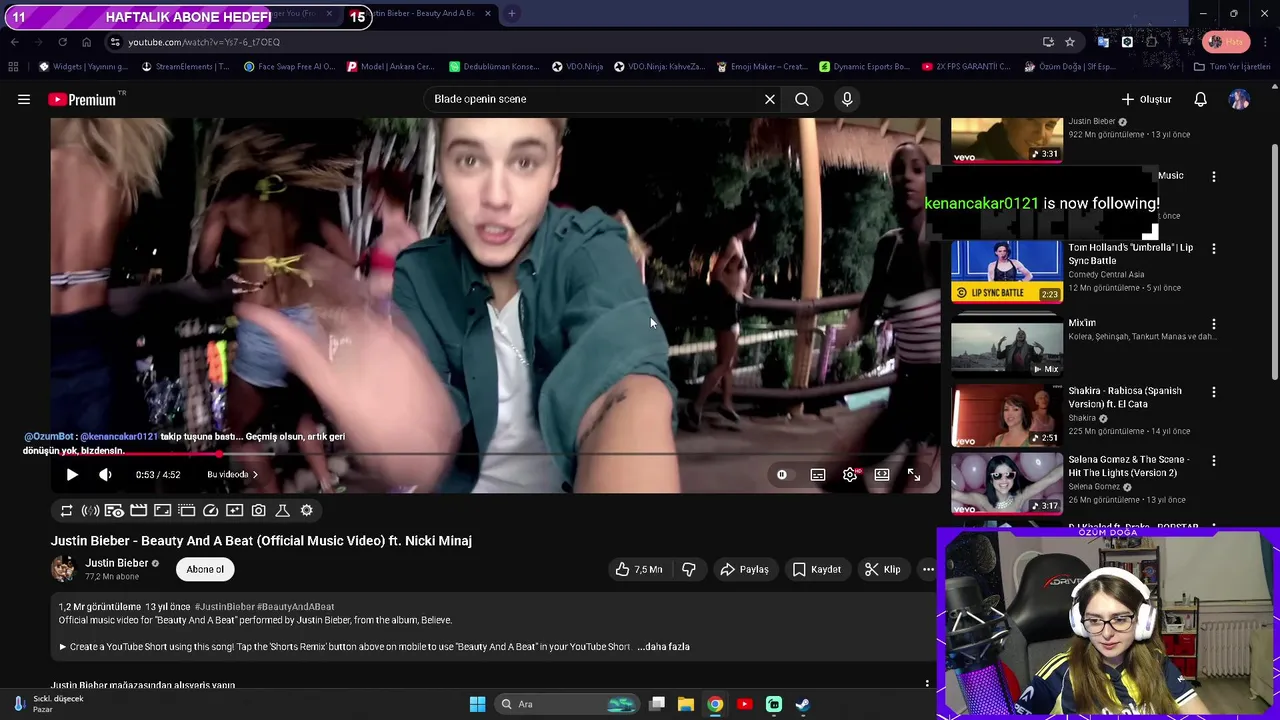Screen dimensions: 1280x720
Task: Open Dynamic Esports bookmark
Action: click(864, 67)
